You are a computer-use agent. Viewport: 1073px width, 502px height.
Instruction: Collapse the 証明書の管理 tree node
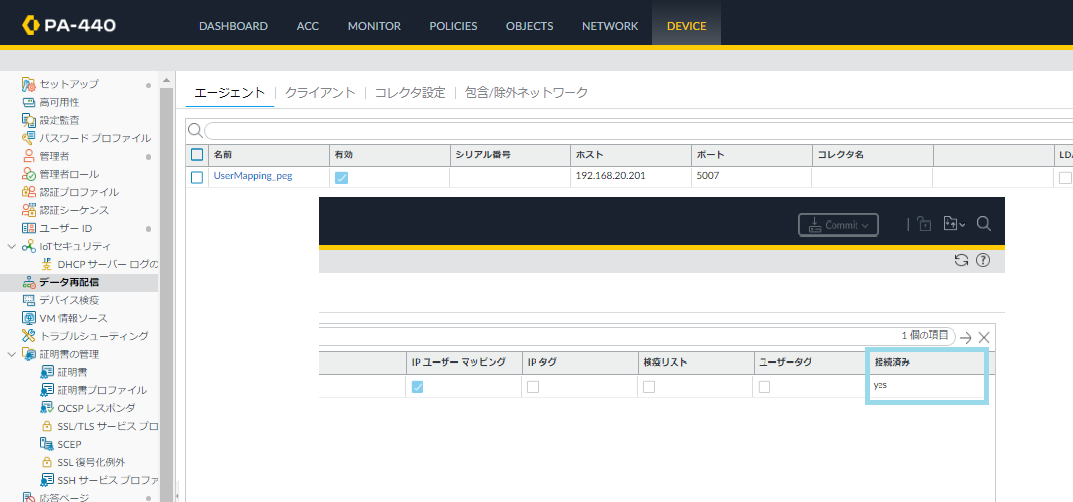(x=11, y=354)
